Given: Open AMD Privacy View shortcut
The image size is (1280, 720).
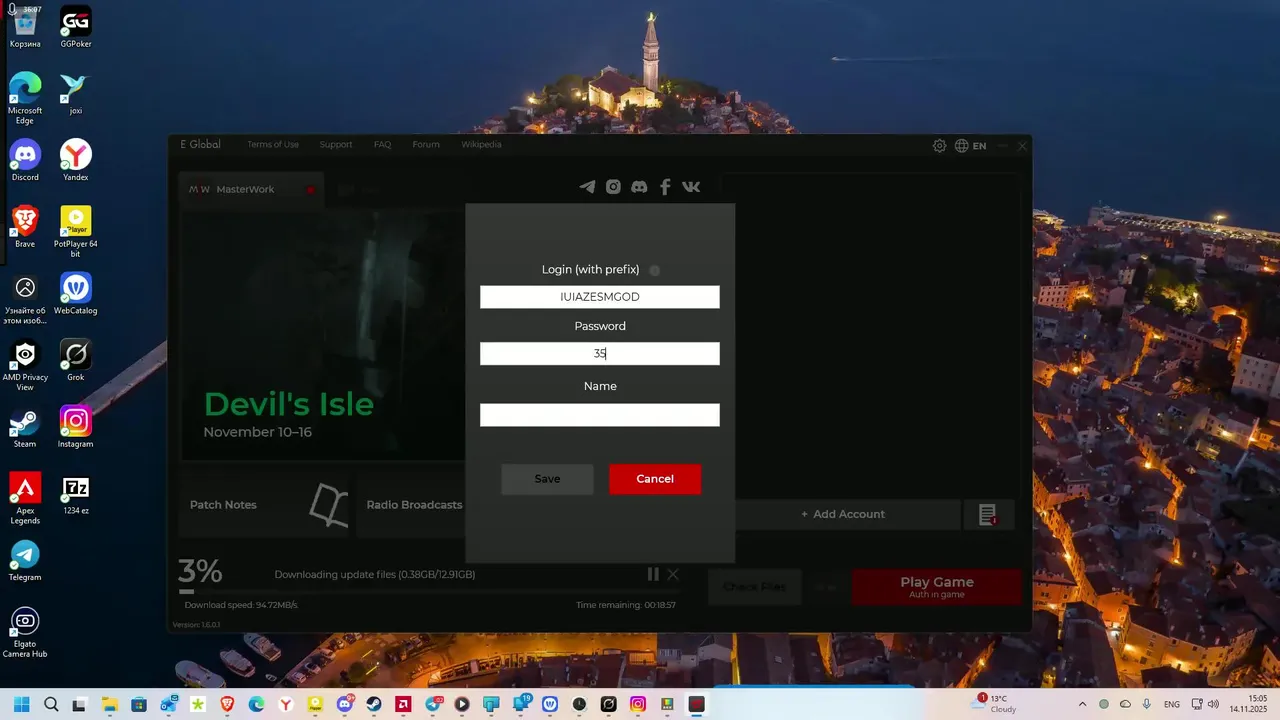Looking at the screenshot, I should click(25, 366).
